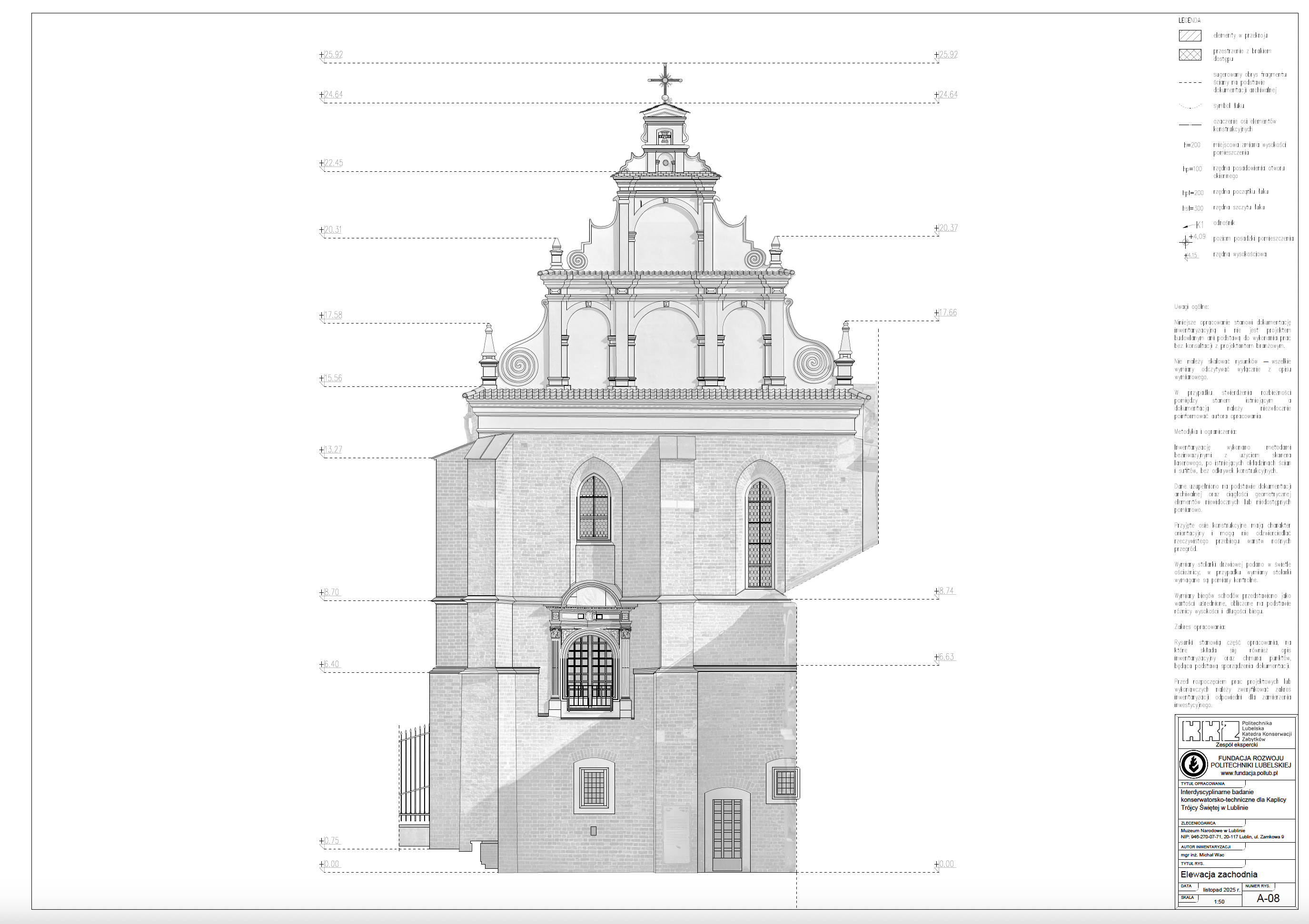1309x924 pixels.
Task: Click the +8.74 elevation label
Action: tap(945, 591)
